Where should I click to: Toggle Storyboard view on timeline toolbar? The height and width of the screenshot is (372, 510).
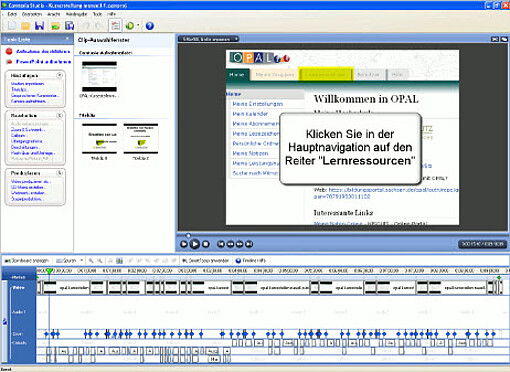(27, 261)
